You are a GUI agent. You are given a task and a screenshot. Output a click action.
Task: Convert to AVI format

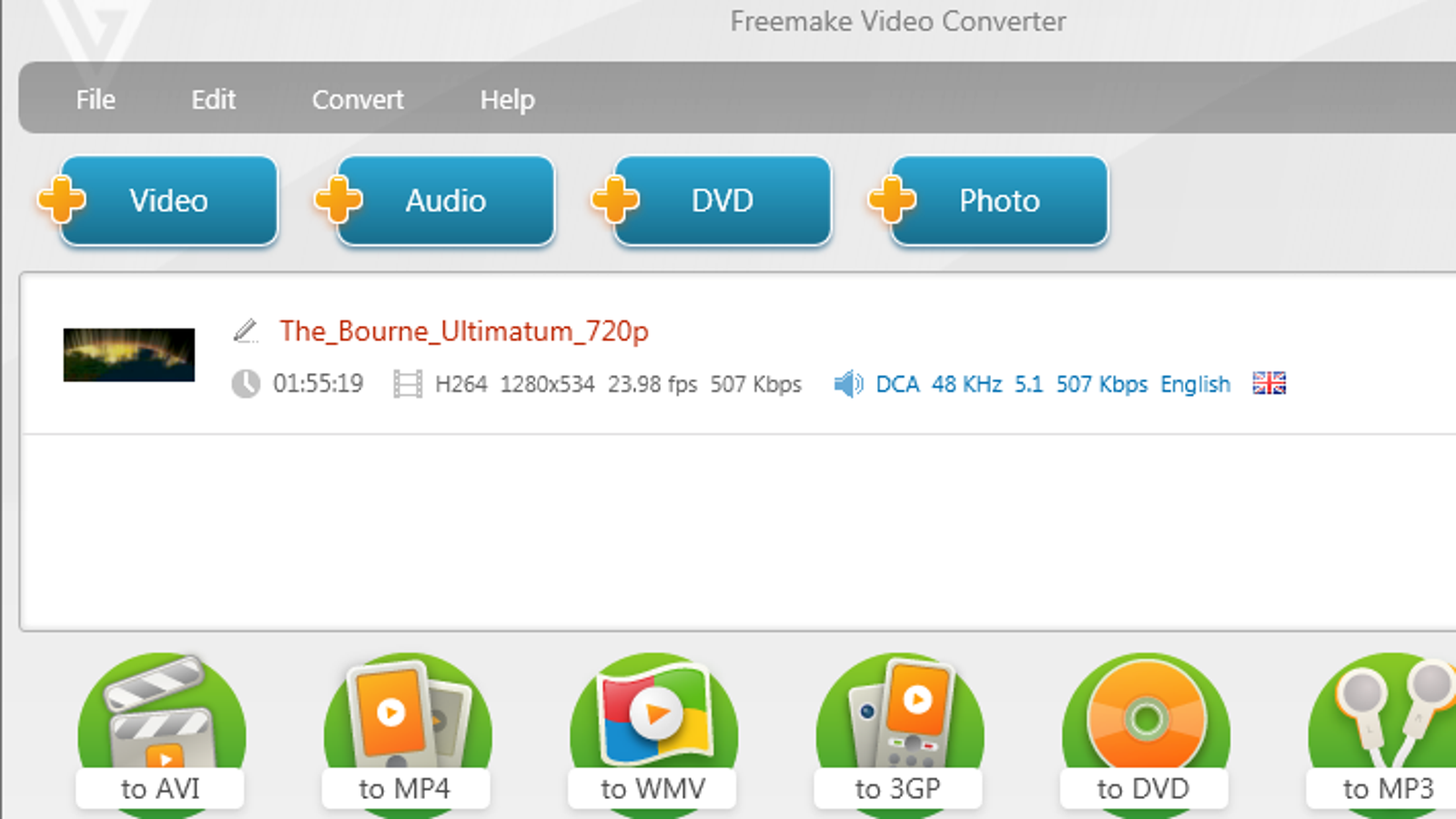tap(161, 733)
